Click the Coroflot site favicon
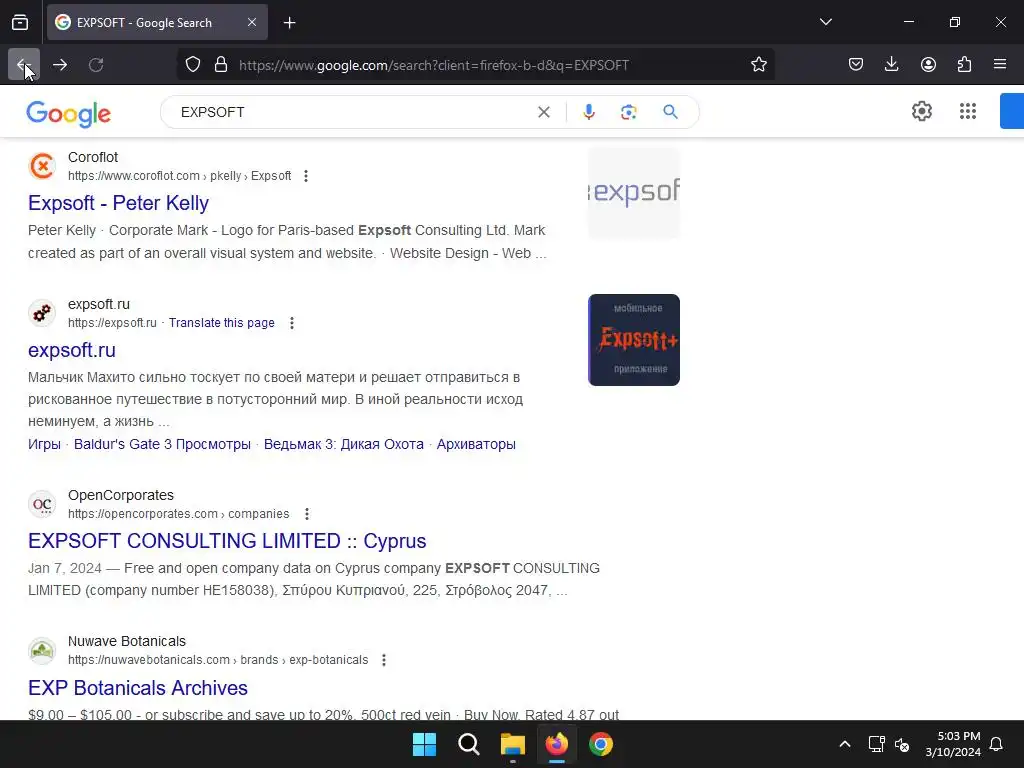Screen dimensions: 1024x768 pyautogui.click(x=42, y=166)
